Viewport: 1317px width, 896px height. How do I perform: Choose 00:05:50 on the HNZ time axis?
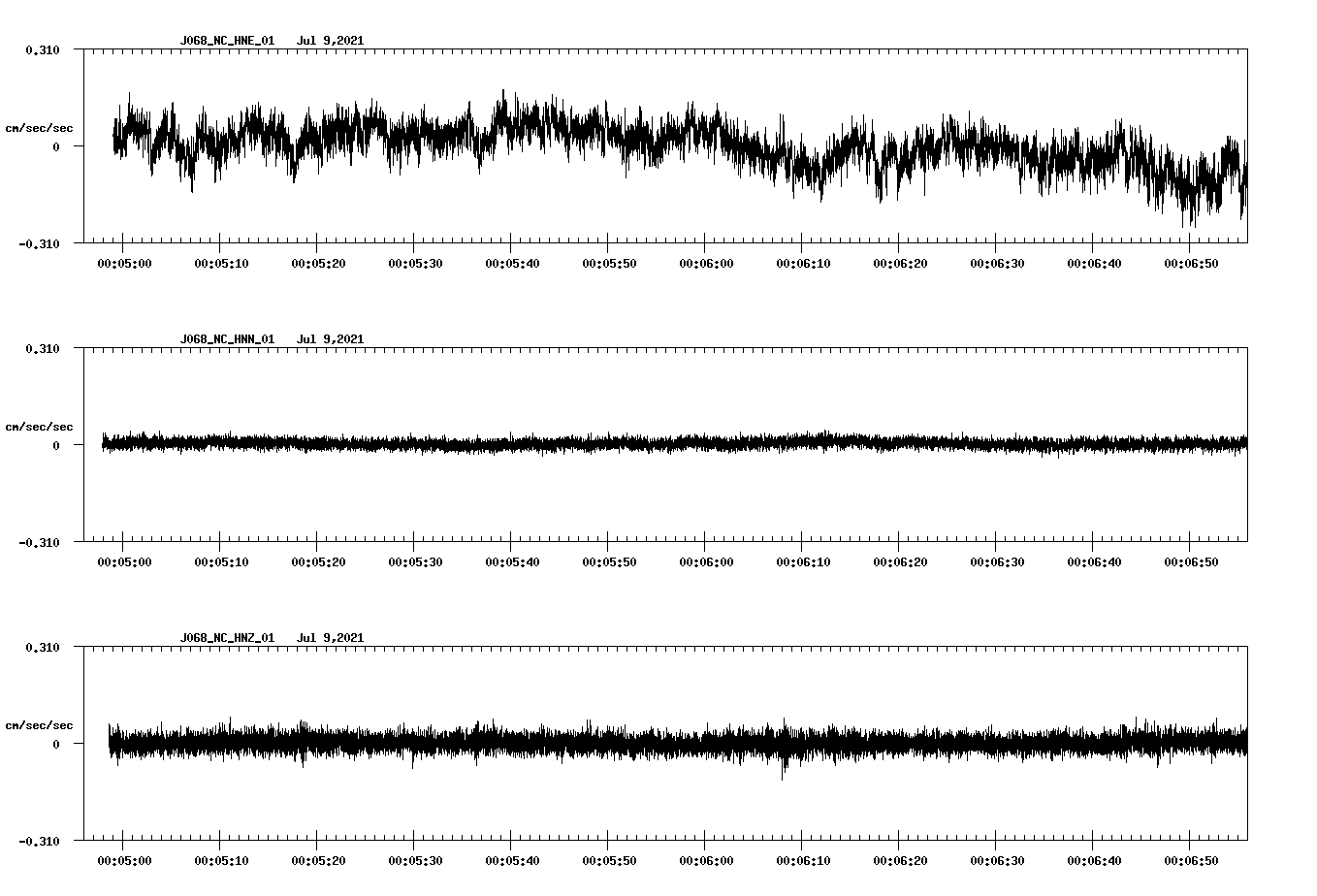point(609,861)
